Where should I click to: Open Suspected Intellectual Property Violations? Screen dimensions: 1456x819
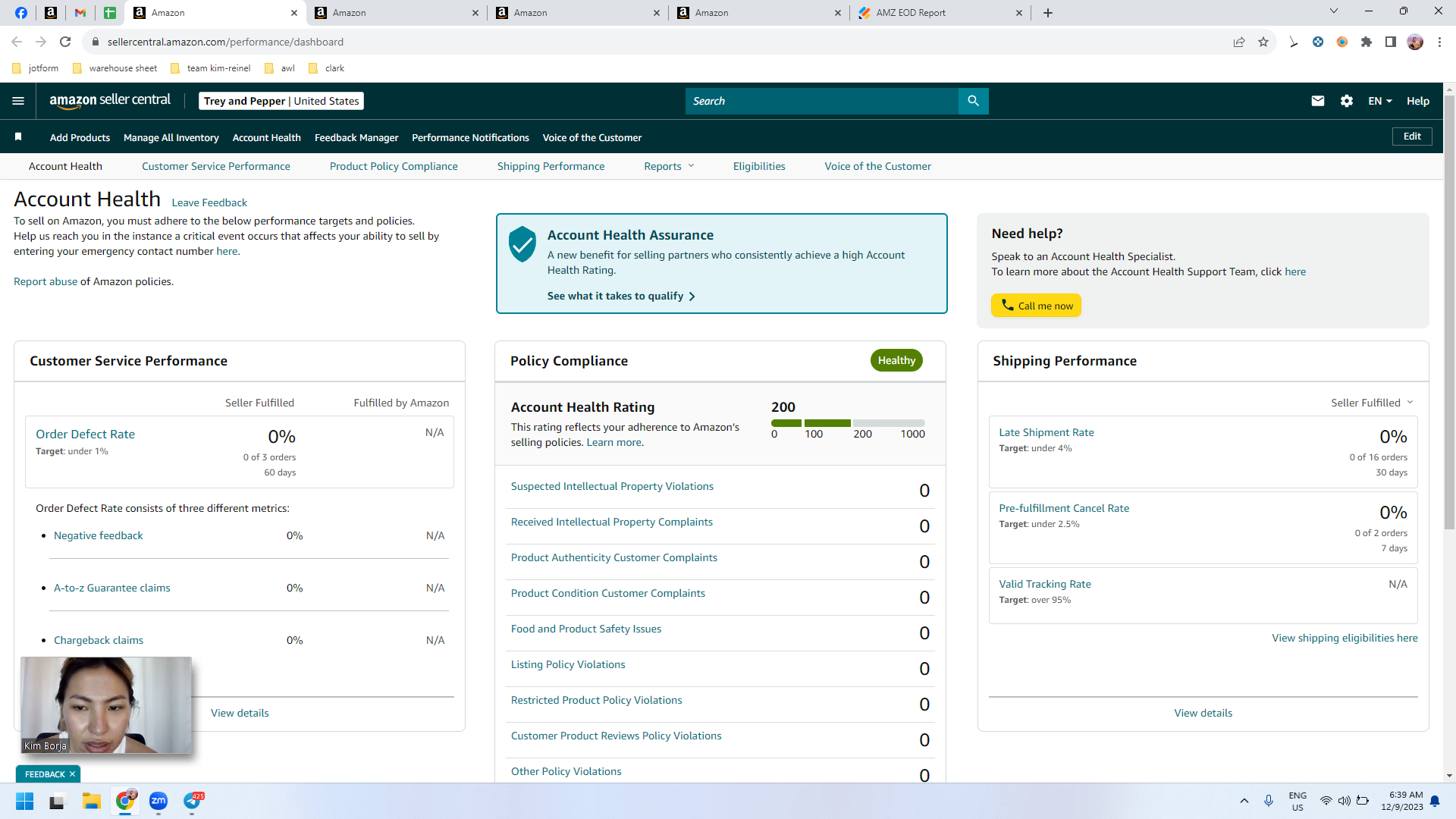[x=612, y=486]
